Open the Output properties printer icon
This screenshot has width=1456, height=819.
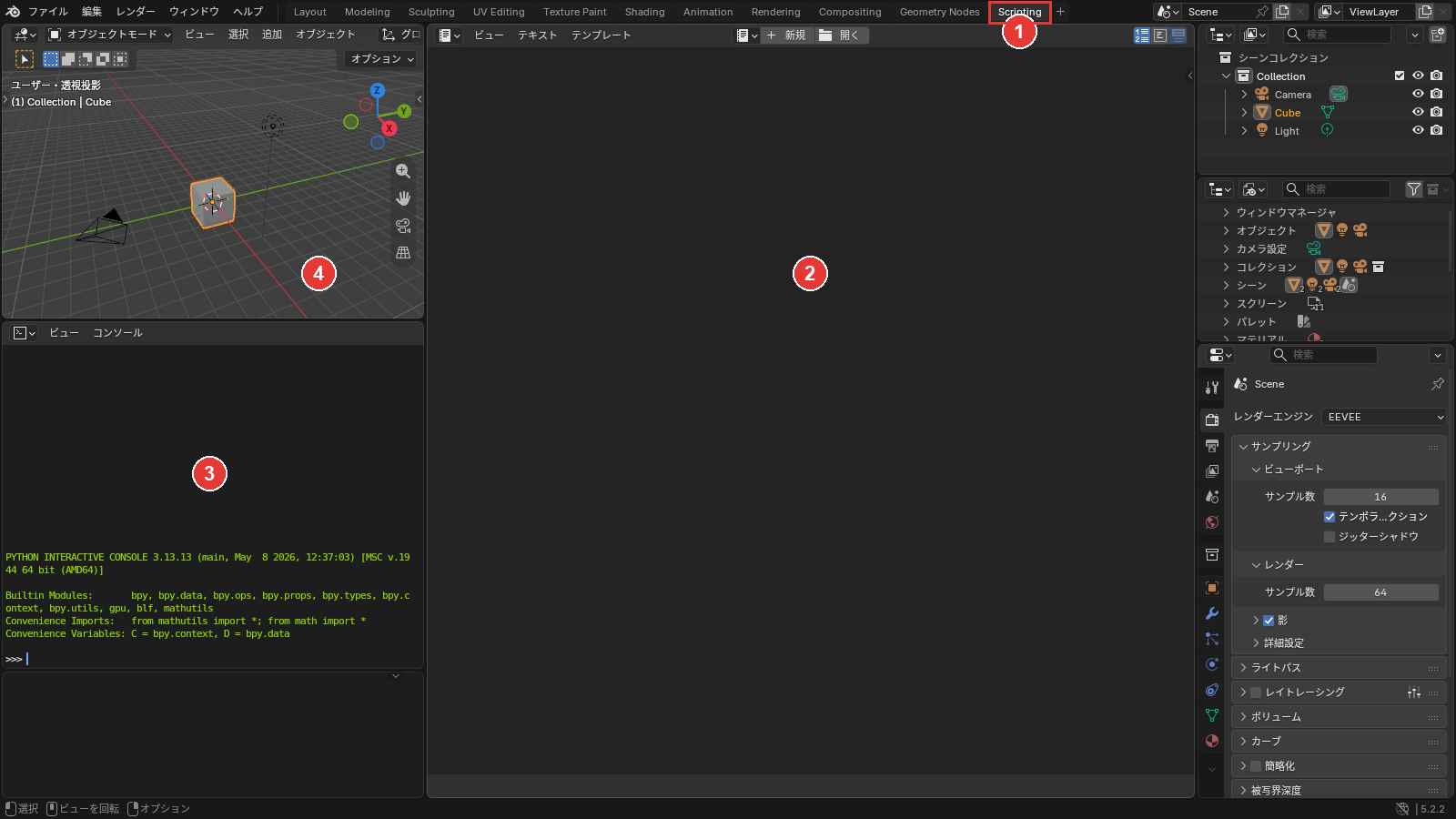pos(1212,446)
